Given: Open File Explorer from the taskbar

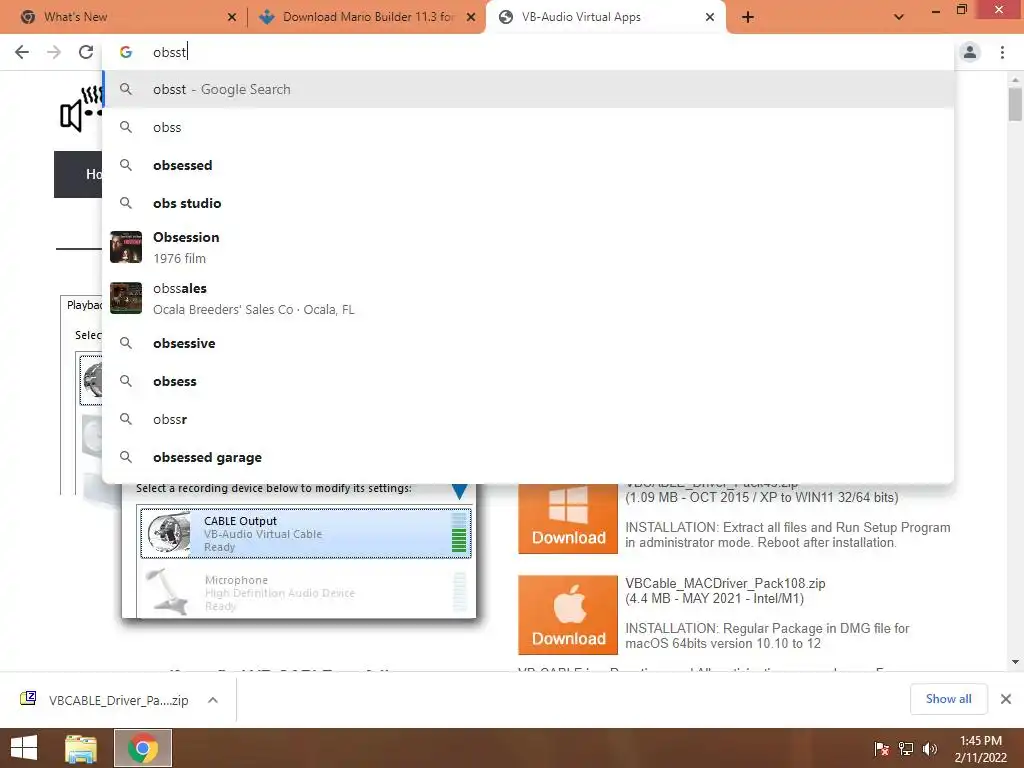Looking at the screenshot, I should 81,748.
